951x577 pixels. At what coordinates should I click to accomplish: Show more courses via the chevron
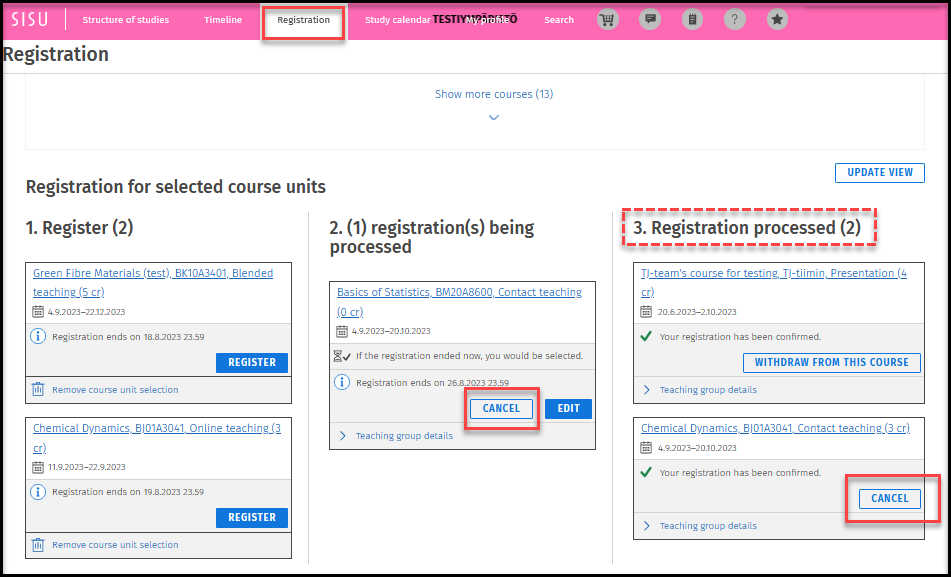point(493,117)
